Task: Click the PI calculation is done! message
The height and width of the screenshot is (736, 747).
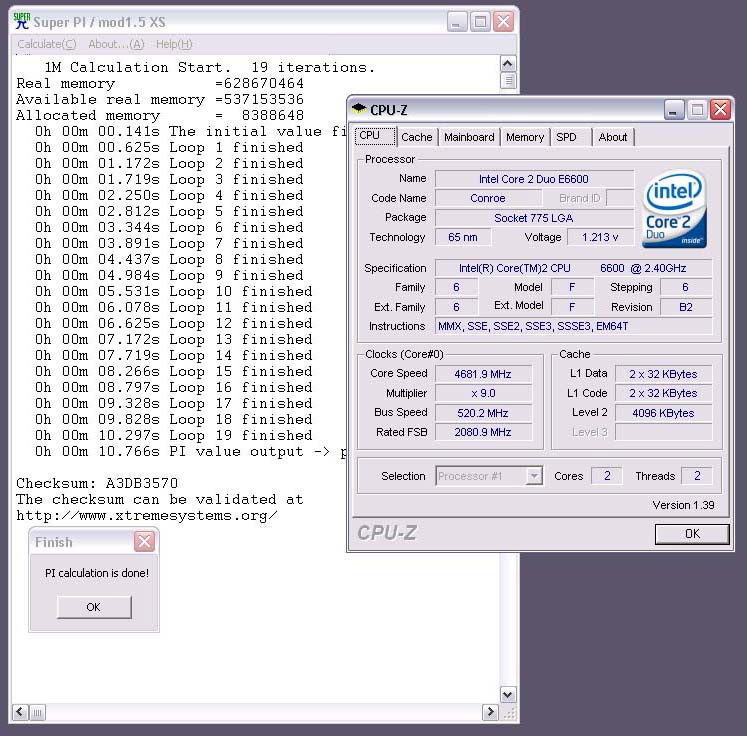Action: pos(97,573)
